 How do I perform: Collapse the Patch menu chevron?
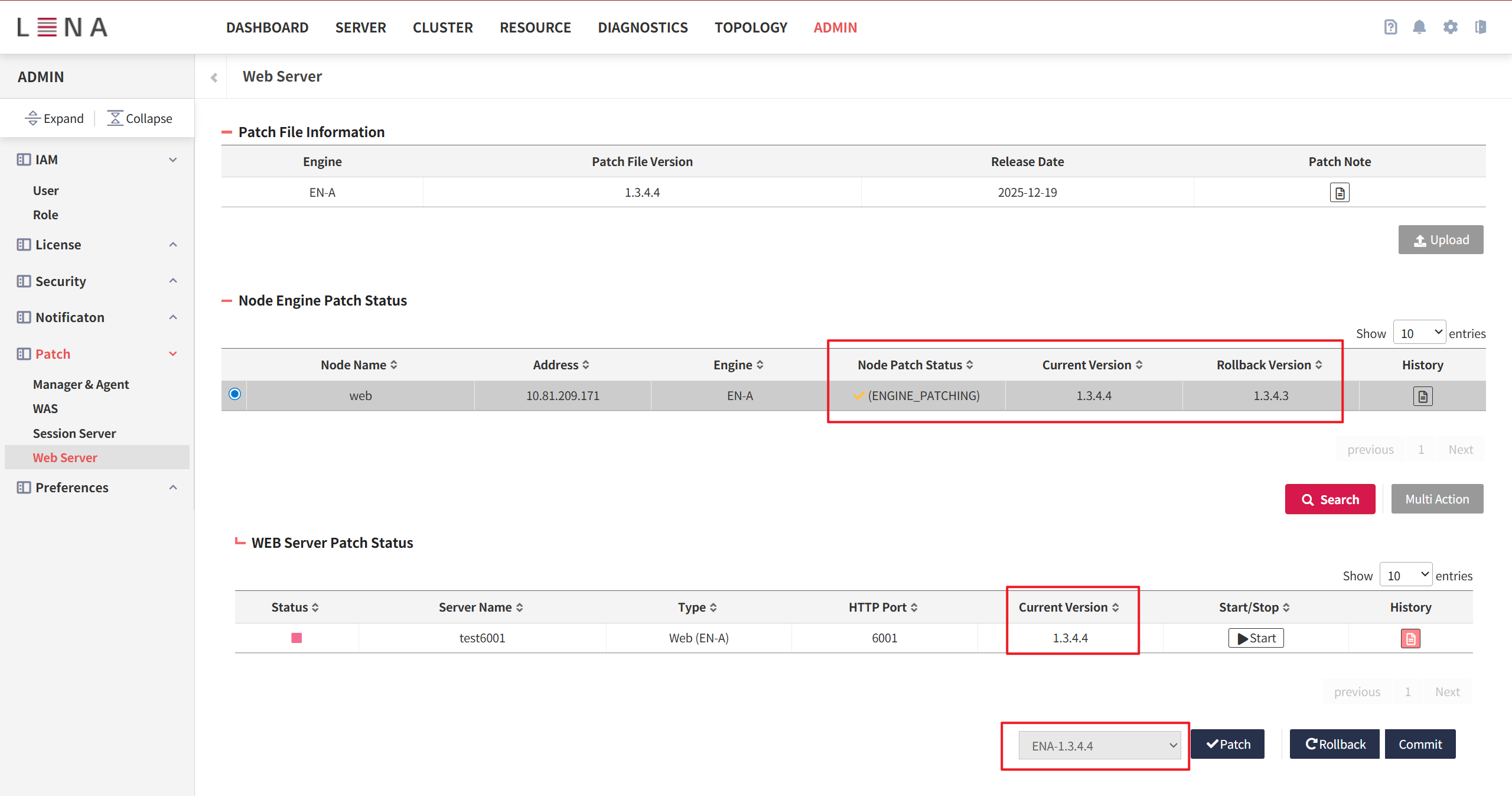pos(173,354)
